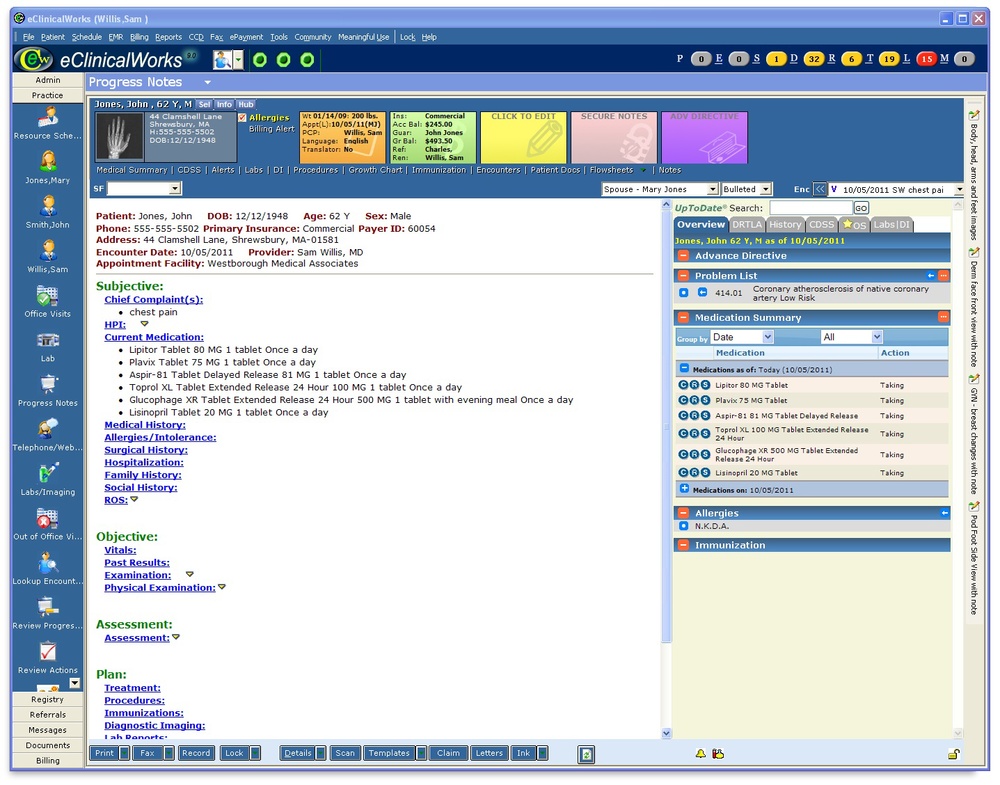The image size is (1000, 785).
Task: Switch to the History tab in right panel
Action: tap(784, 224)
